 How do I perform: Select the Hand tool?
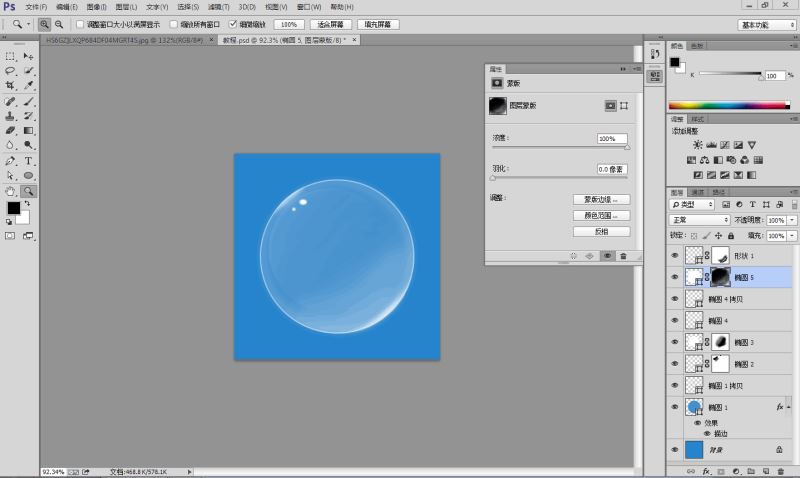pos(11,190)
